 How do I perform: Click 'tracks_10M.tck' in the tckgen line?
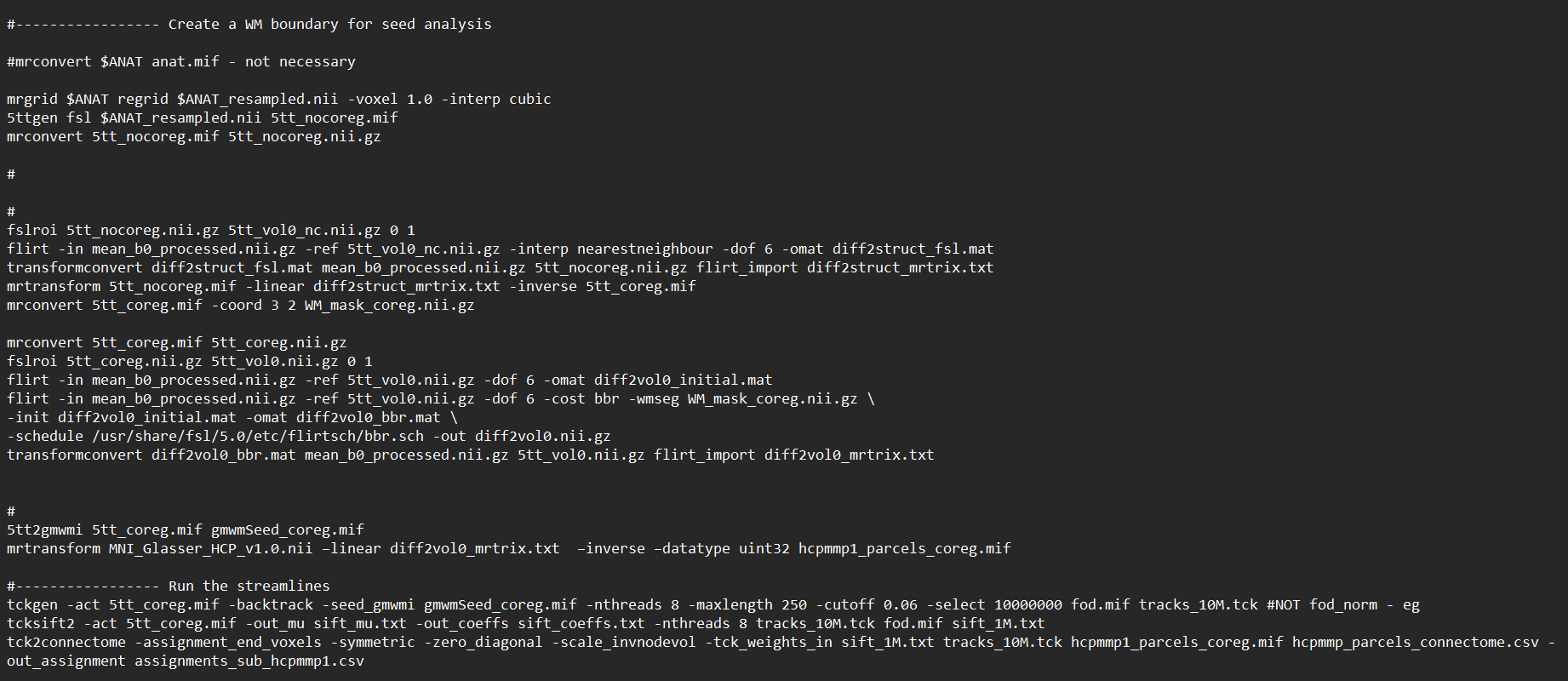point(1199,604)
